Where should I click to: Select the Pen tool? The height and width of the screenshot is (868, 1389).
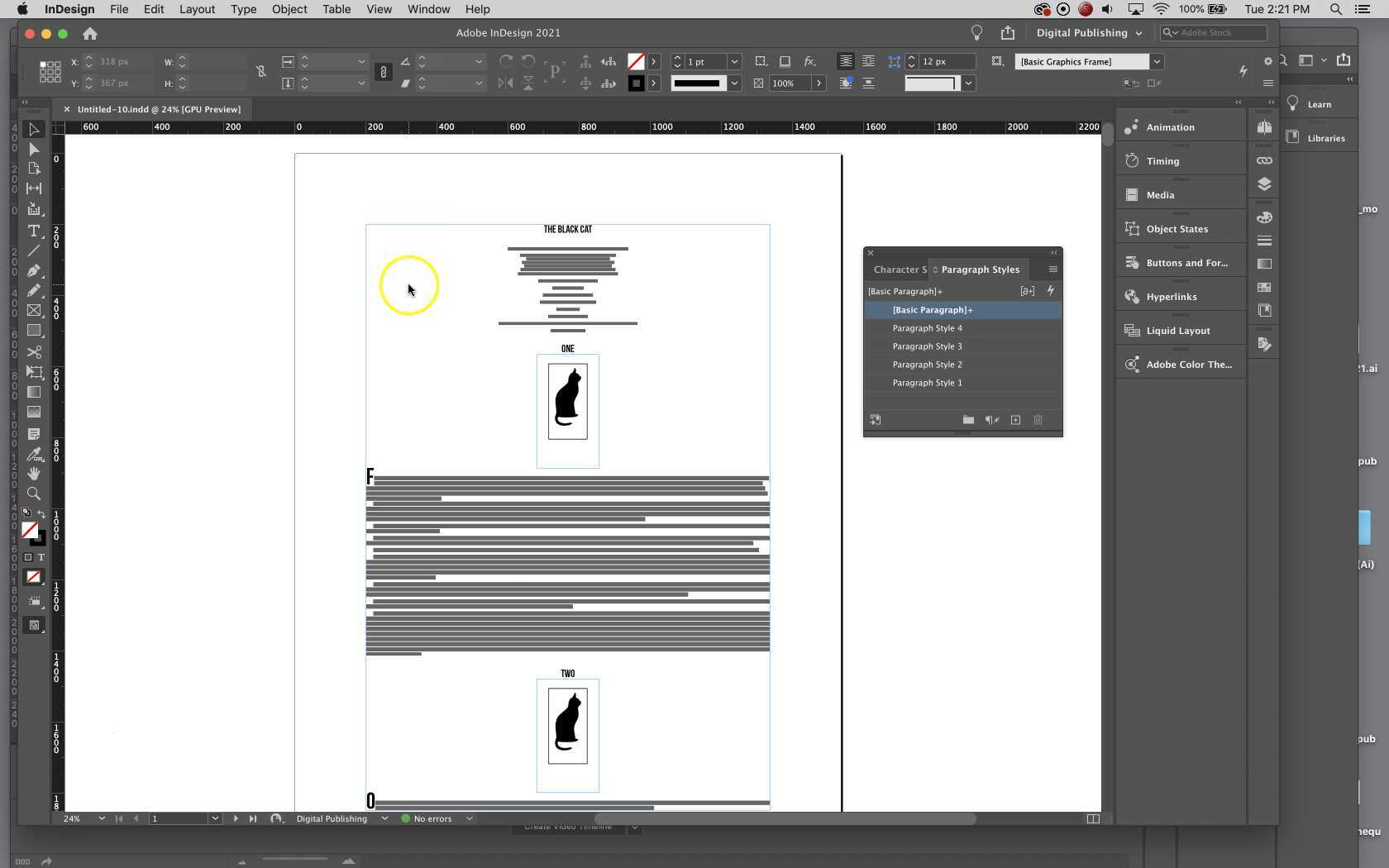[x=34, y=270]
